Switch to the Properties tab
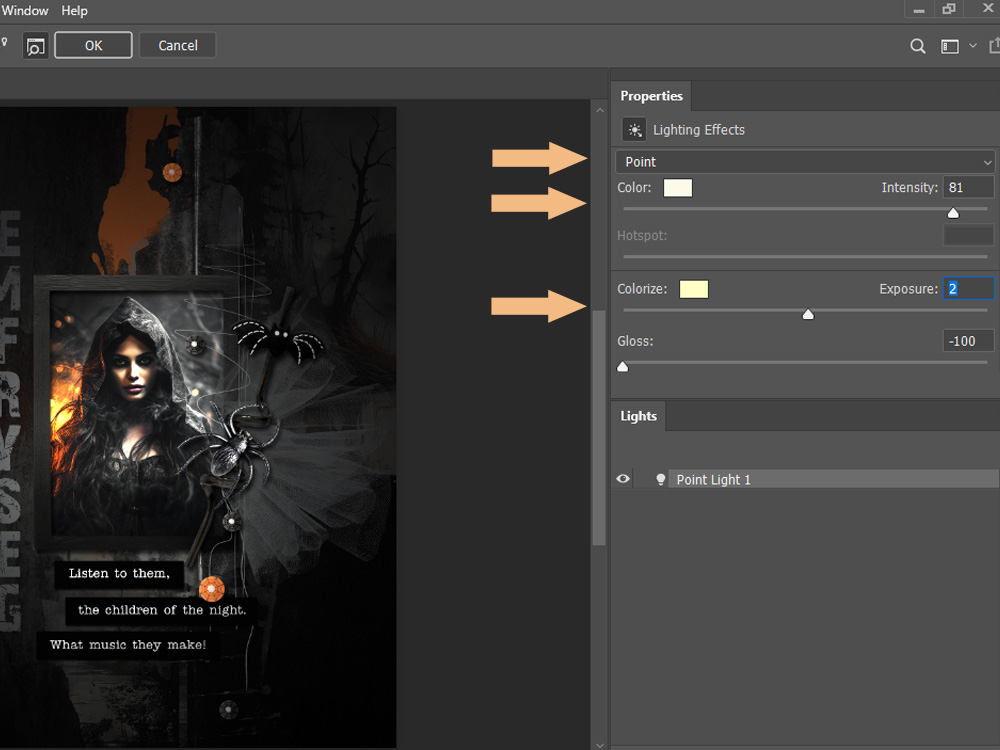Screen dimensions: 1000x750 651,96
